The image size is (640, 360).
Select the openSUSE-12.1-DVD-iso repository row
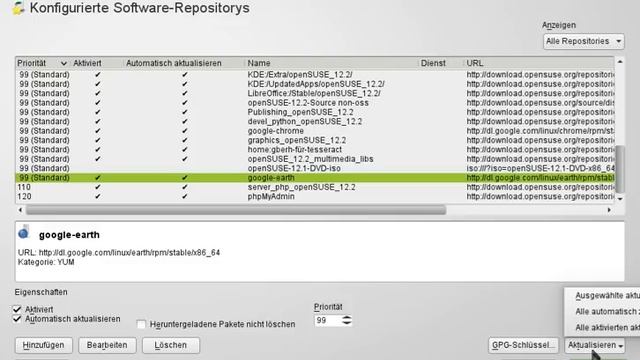point(315,169)
